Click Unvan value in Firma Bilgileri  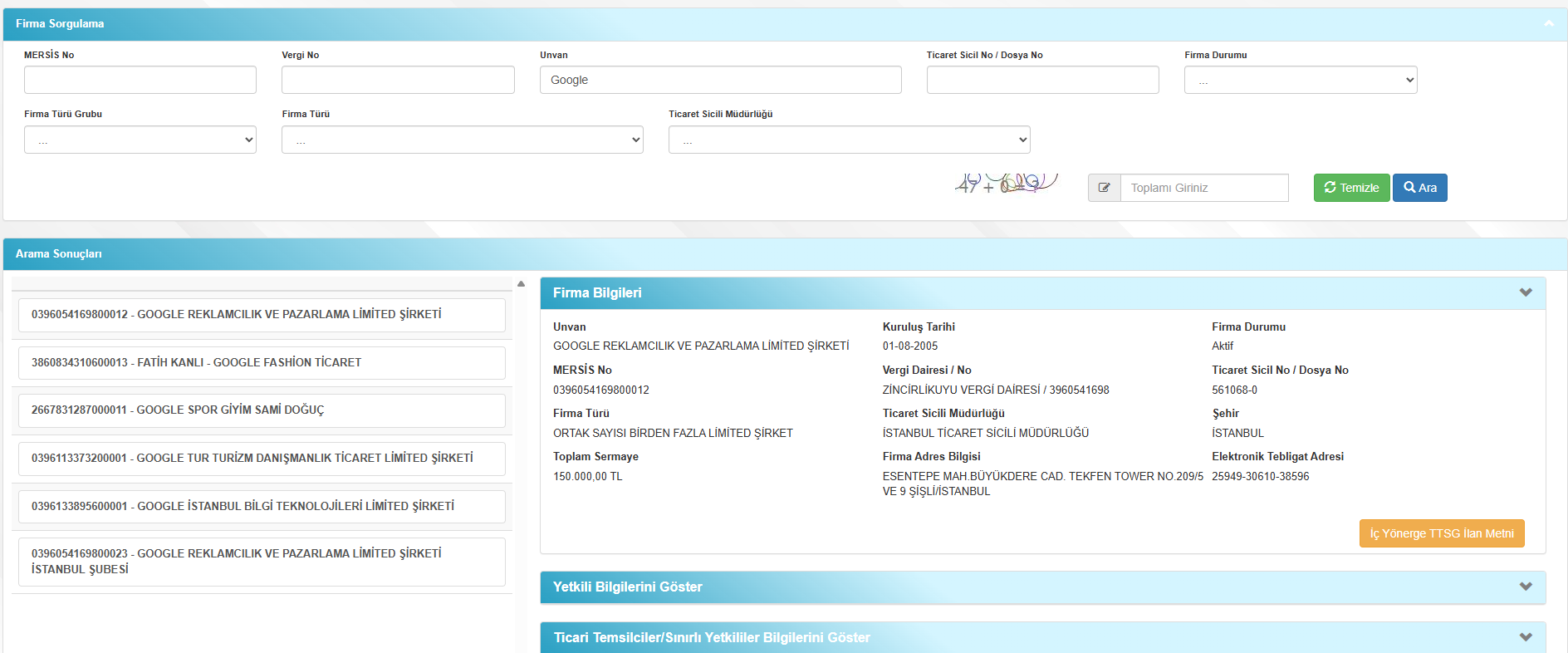pyautogui.click(x=701, y=346)
